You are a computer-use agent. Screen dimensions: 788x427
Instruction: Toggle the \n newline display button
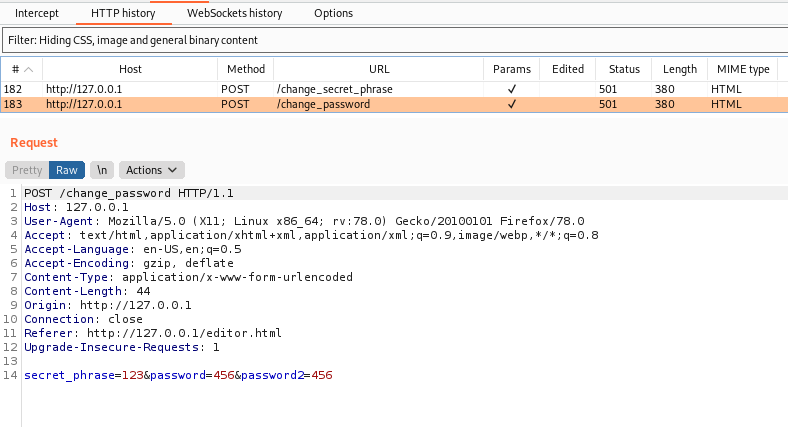pyautogui.click(x=102, y=170)
